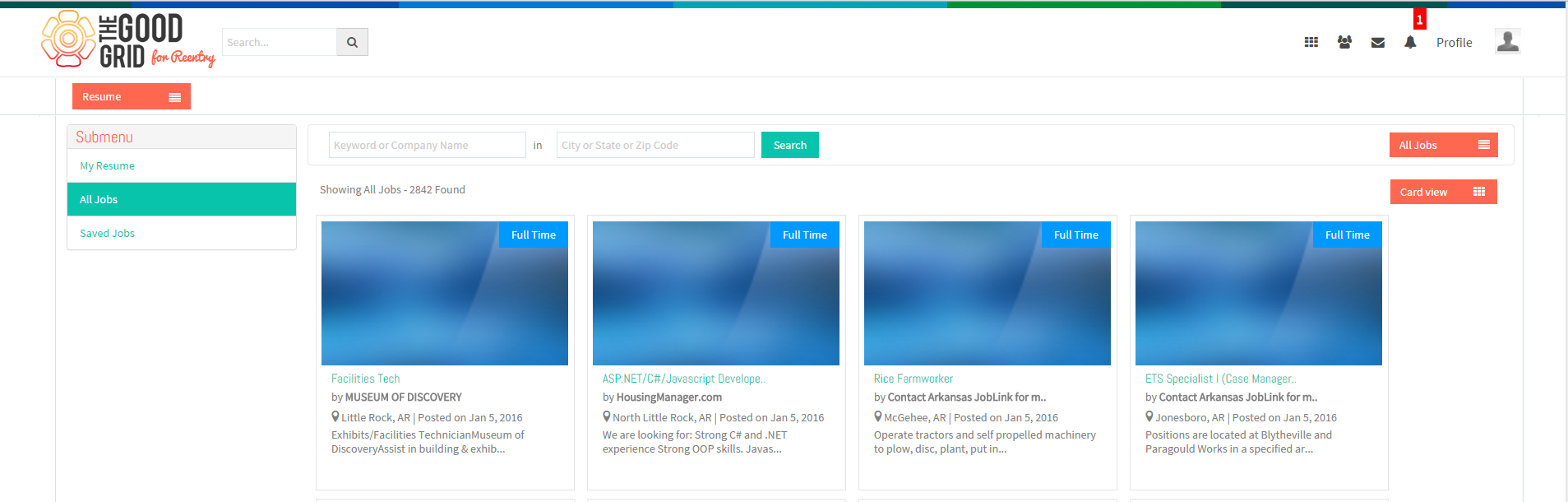Click Full Time tag on ASP.NET Developer card
Viewport: 1568px width, 502px height.
pos(805,235)
